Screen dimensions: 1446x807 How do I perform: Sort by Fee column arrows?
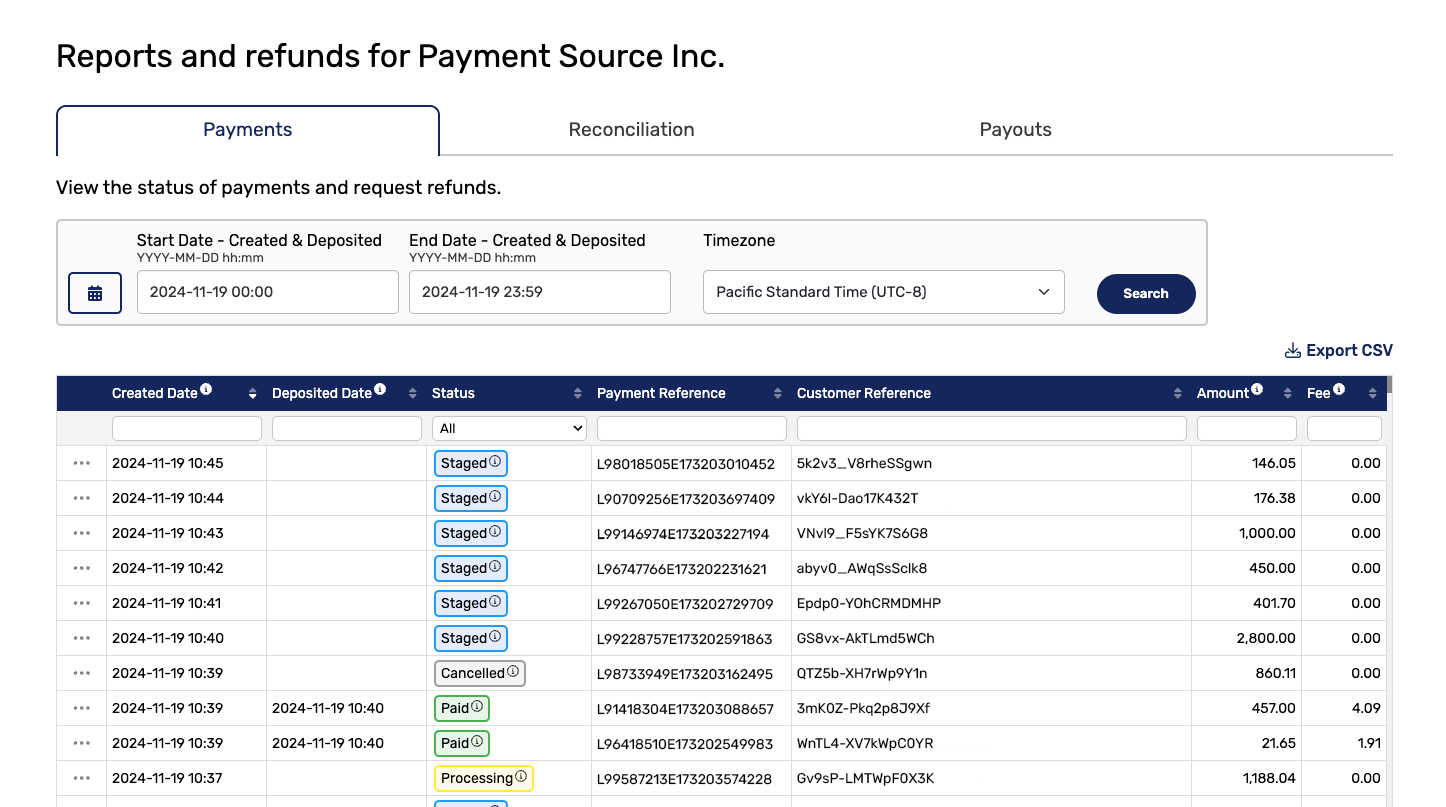pos(1373,394)
